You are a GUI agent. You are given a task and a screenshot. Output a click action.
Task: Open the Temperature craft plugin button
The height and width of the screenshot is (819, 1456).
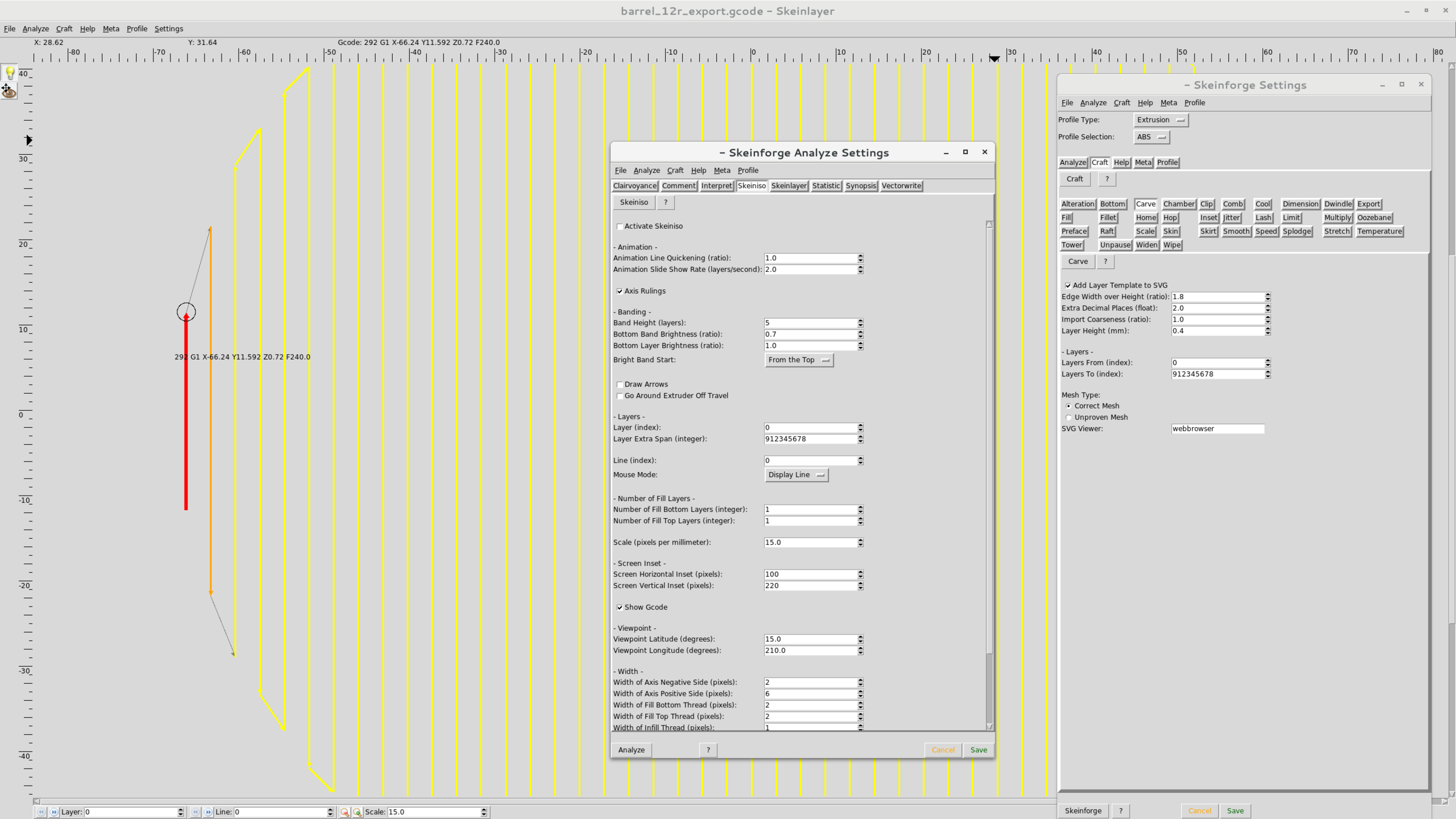coord(1379,231)
